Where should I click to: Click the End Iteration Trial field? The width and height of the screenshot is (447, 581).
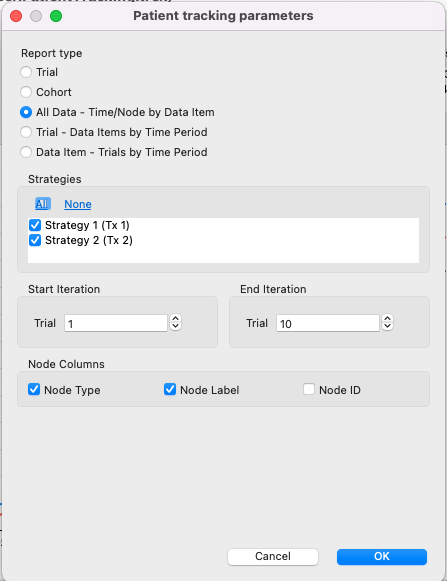tap(328, 323)
